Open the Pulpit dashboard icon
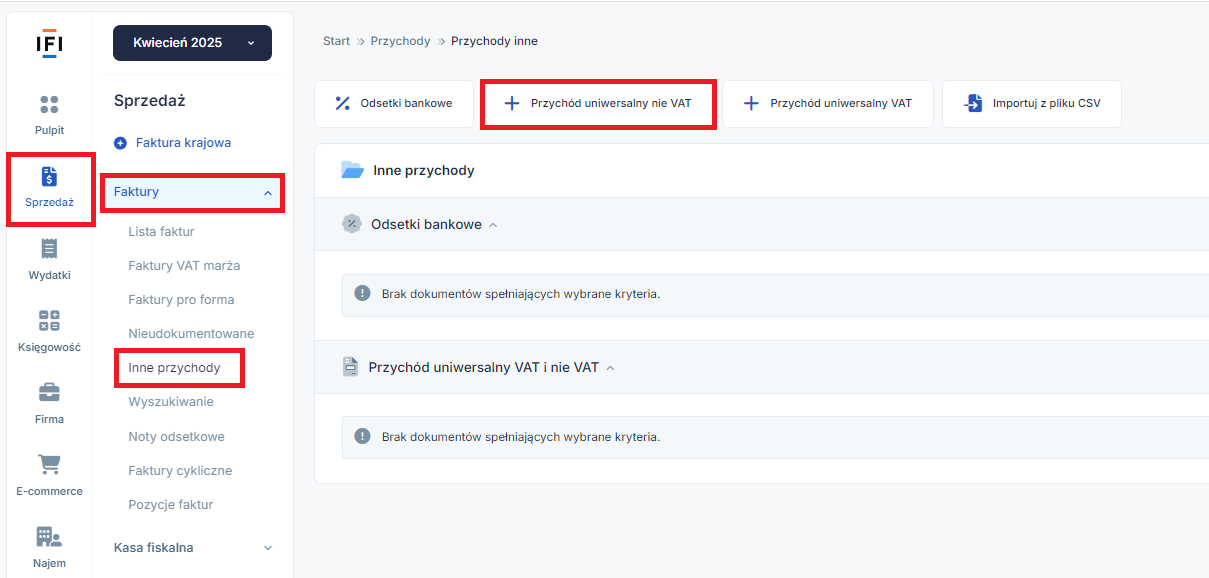Image resolution: width=1209 pixels, height=578 pixels. (x=49, y=104)
